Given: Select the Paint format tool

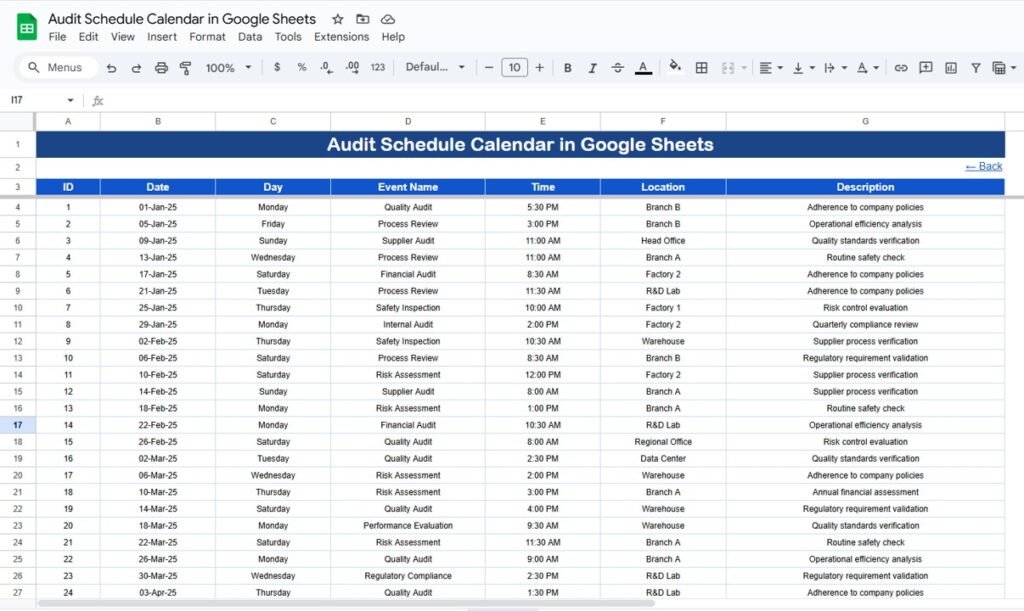Looking at the screenshot, I should pos(186,67).
